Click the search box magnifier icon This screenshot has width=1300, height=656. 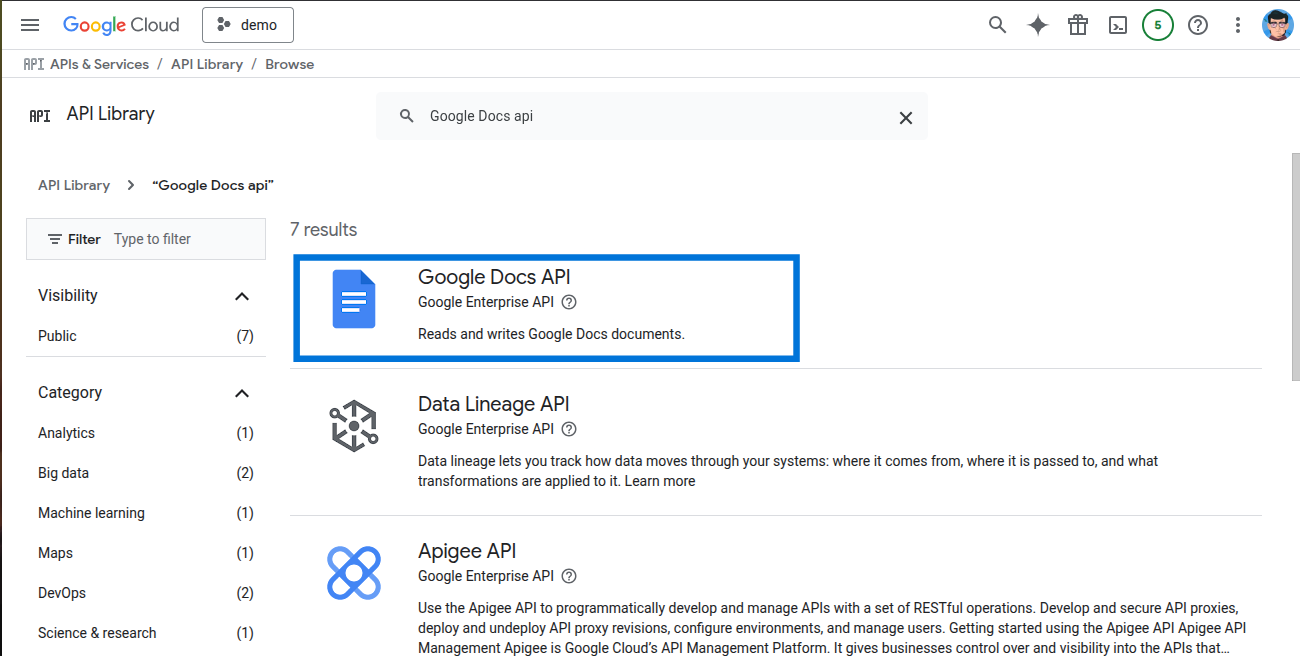[407, 116]
